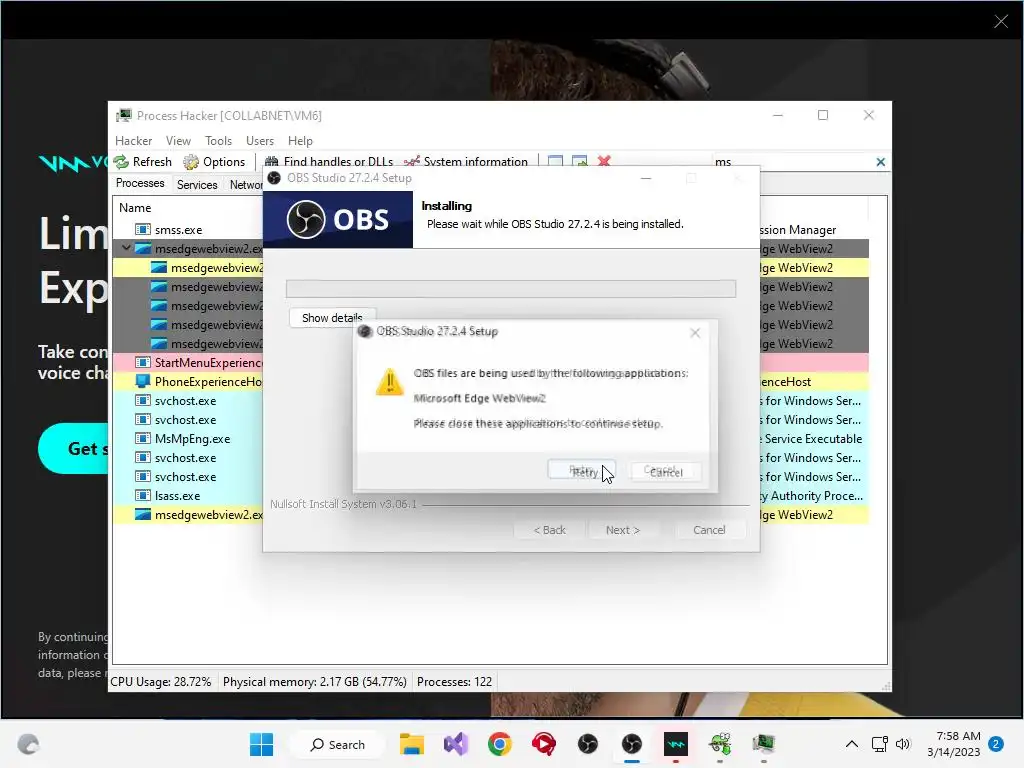Screen dimensions: 1024x768
Task: Open the Users menu in Process Hacker
Action: (259, 140)
